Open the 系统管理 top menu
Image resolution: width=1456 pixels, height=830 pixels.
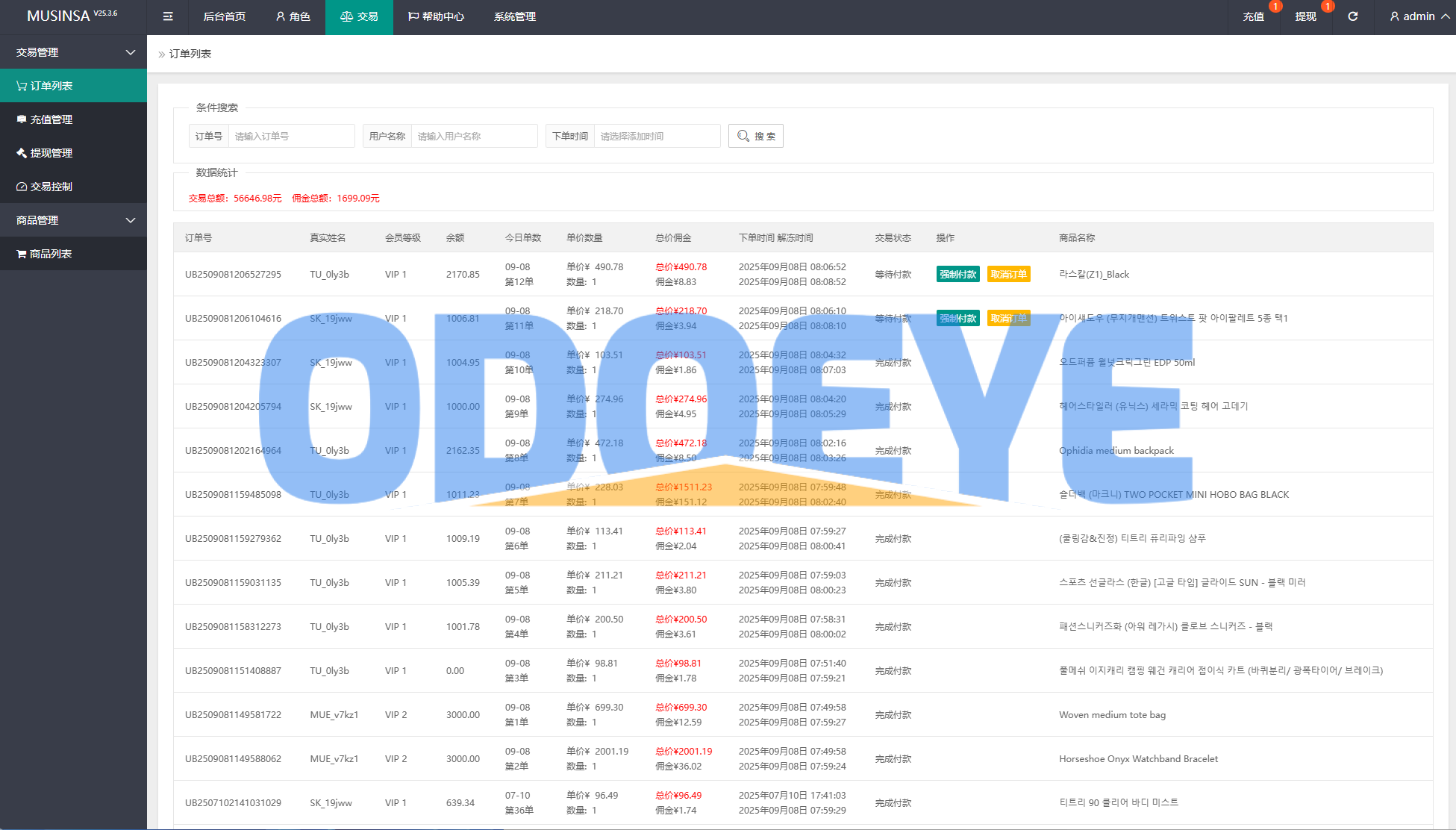tap(515, 16)
